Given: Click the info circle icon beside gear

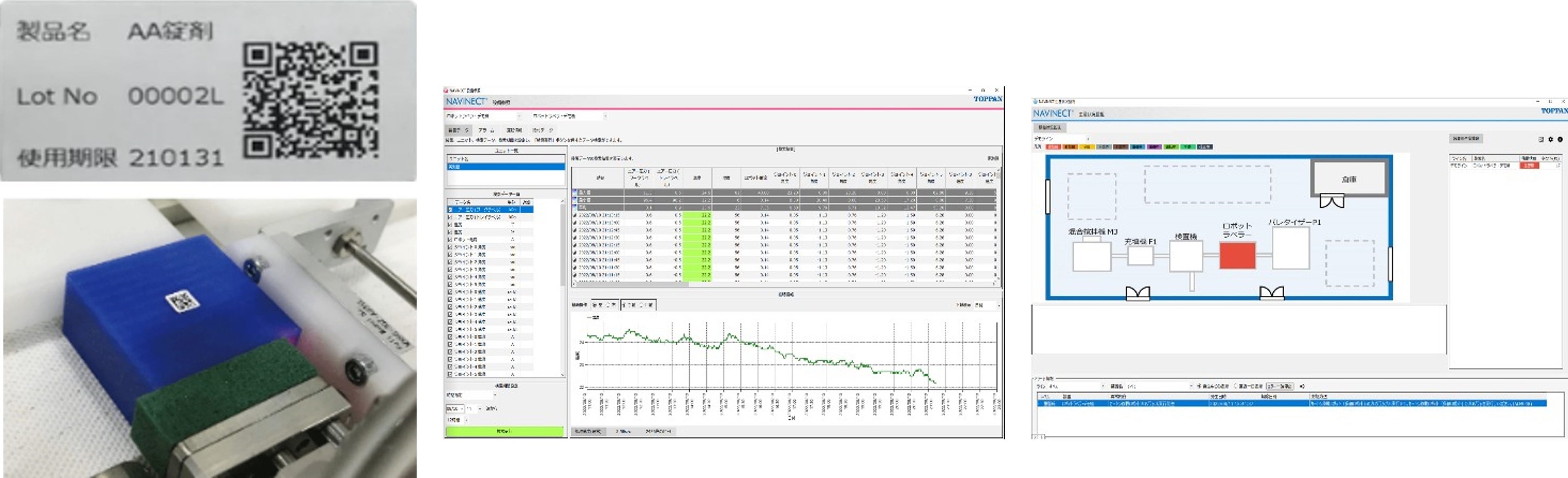Looking at the screenshot, I should pyautogui.click(x=1560, y=140).
